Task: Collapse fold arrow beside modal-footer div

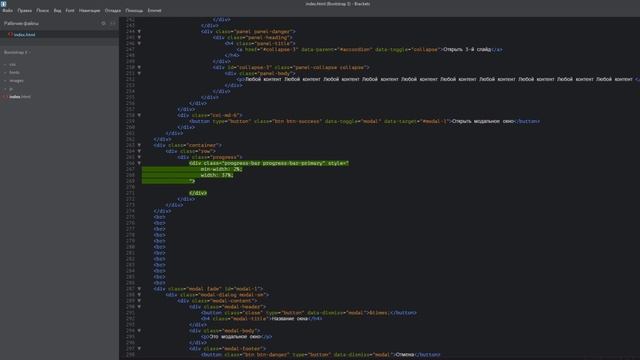Action: 139,349
